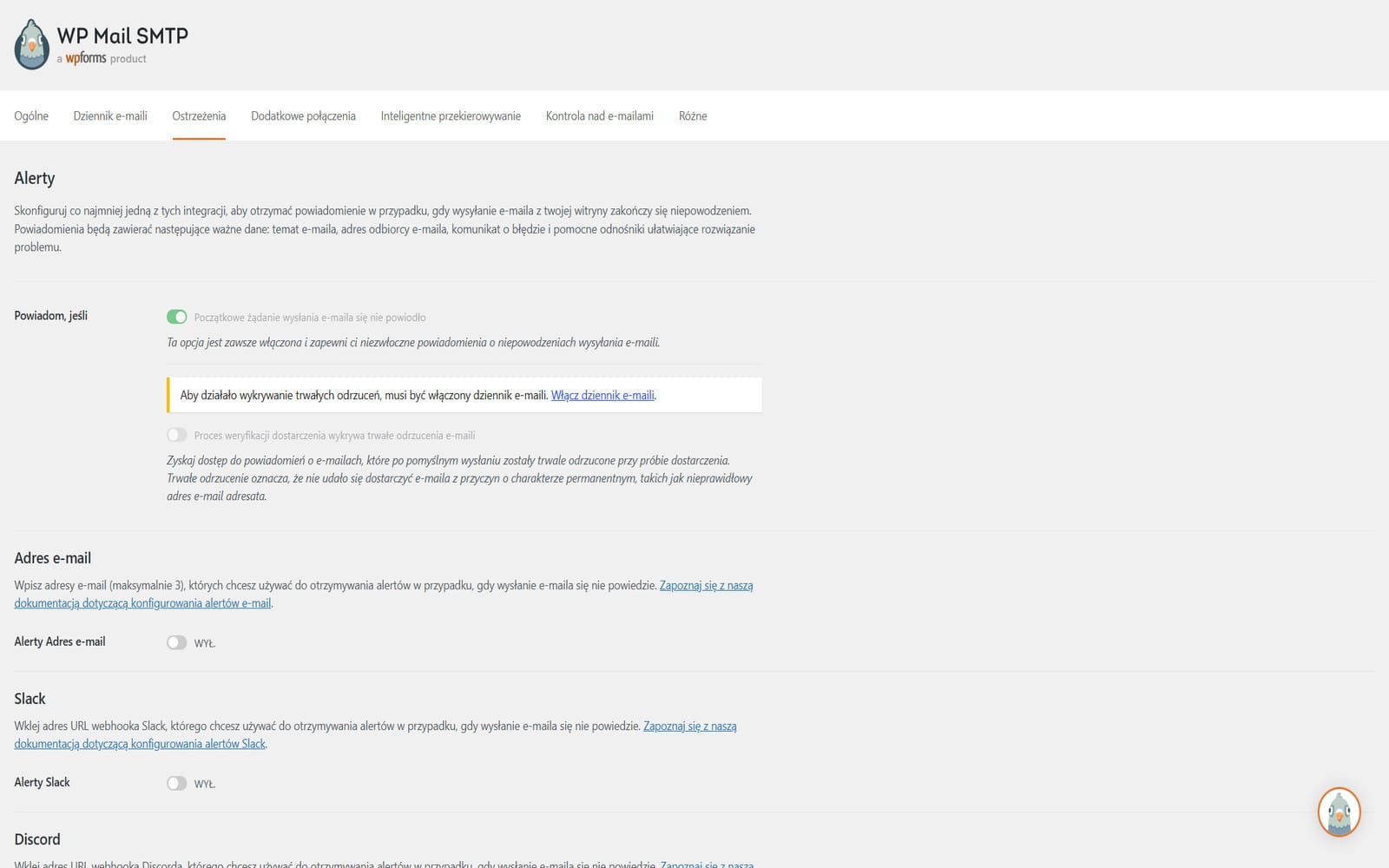Select the Ostrzeżenia tab
This screenshot has width=1389, height=868.
pos(199,115)
